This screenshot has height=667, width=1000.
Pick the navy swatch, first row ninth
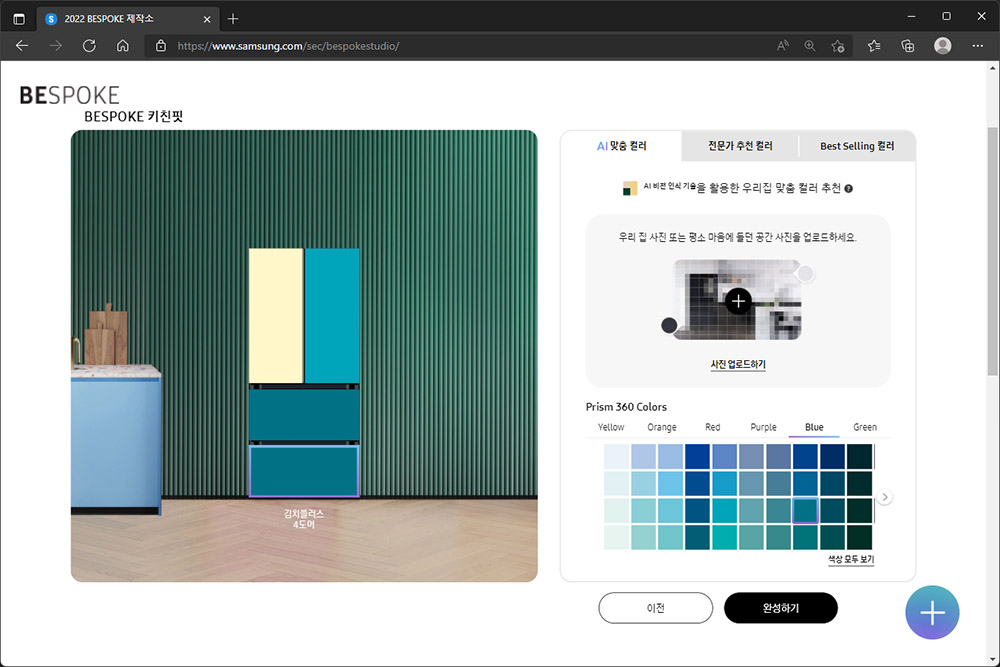click(x=832, y=457)
